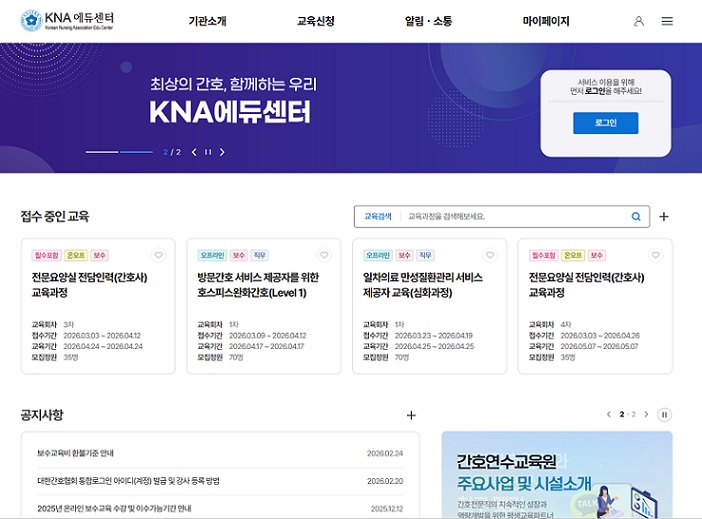Viewport: 702px width, 519px height.
Task: Advance to next slide in main banner
Action: [x=222, y=152]
